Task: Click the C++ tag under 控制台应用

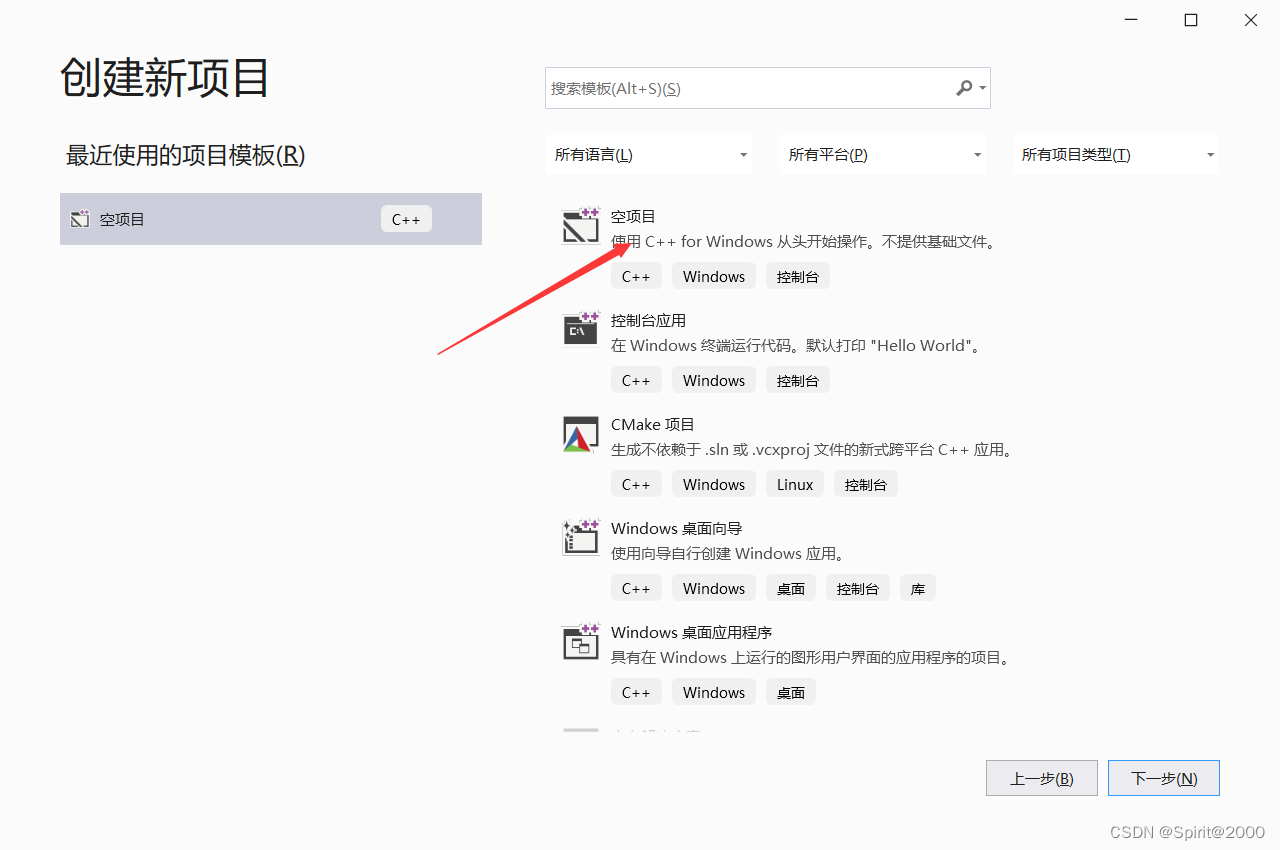Action: click(636, 380)
